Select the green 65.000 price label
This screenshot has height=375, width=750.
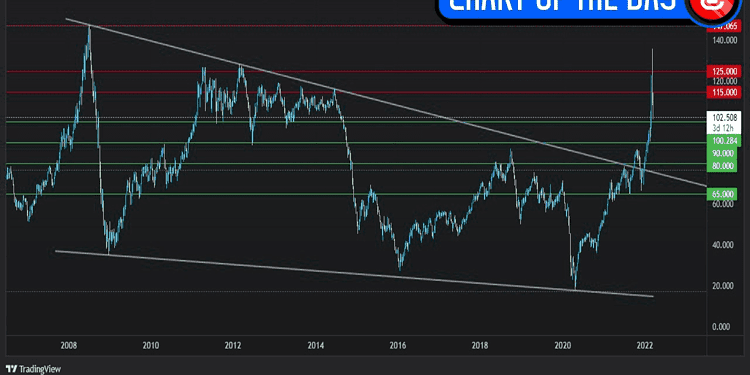pyautogui.click(x=723, y=194)
